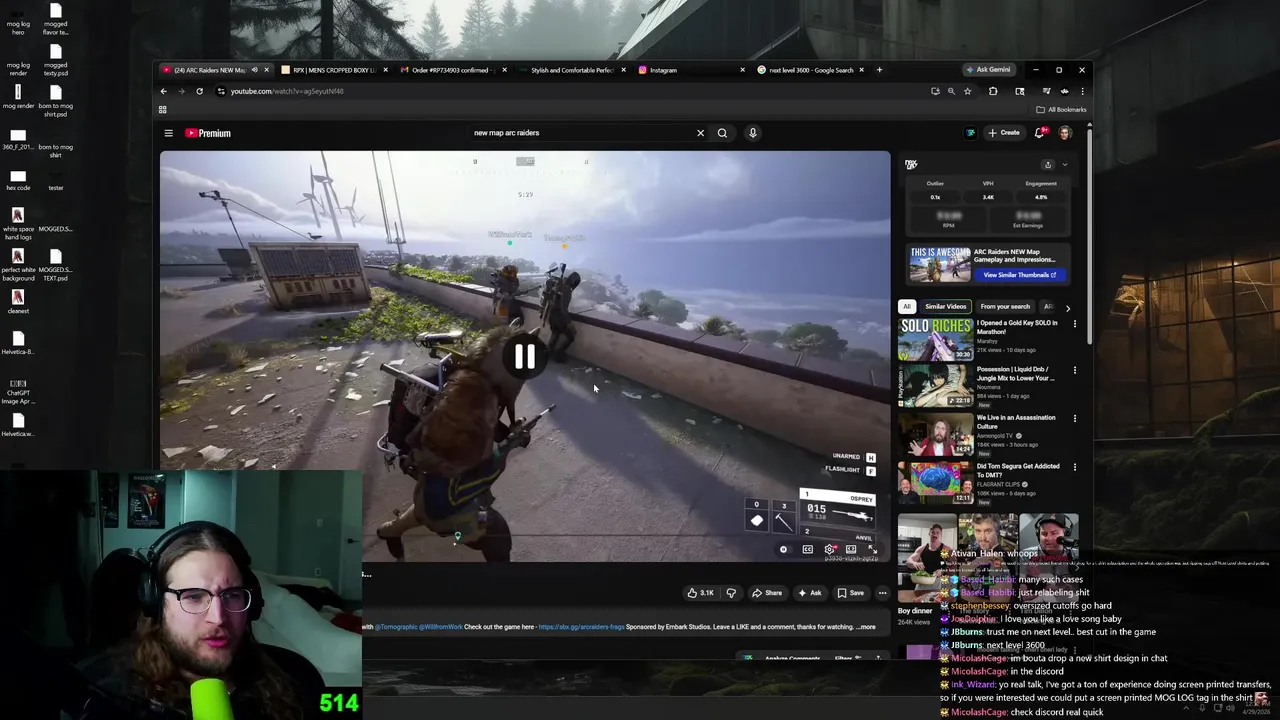Click the Ask button below the video

810,593
